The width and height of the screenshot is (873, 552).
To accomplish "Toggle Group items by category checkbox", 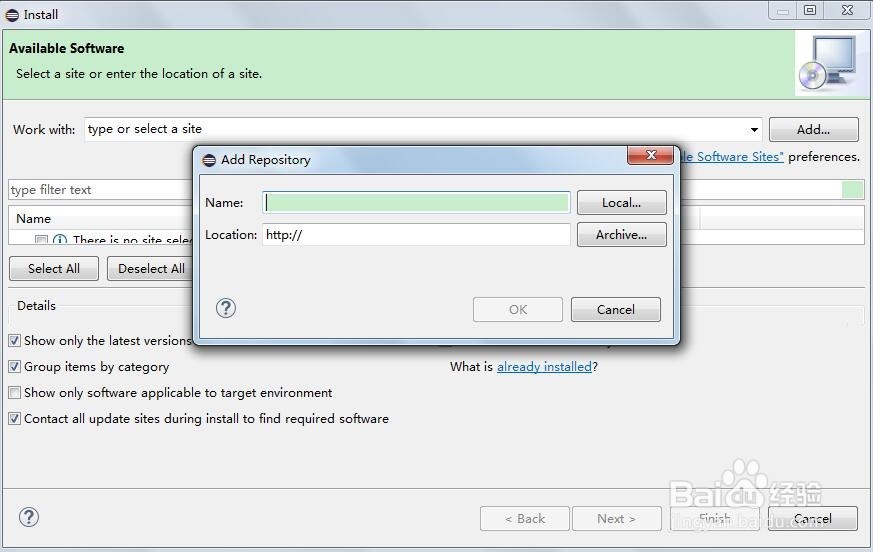I will click(15, 367).
